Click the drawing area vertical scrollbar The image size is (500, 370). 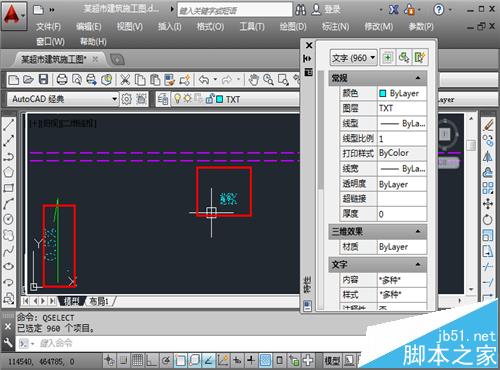(471, 204)
